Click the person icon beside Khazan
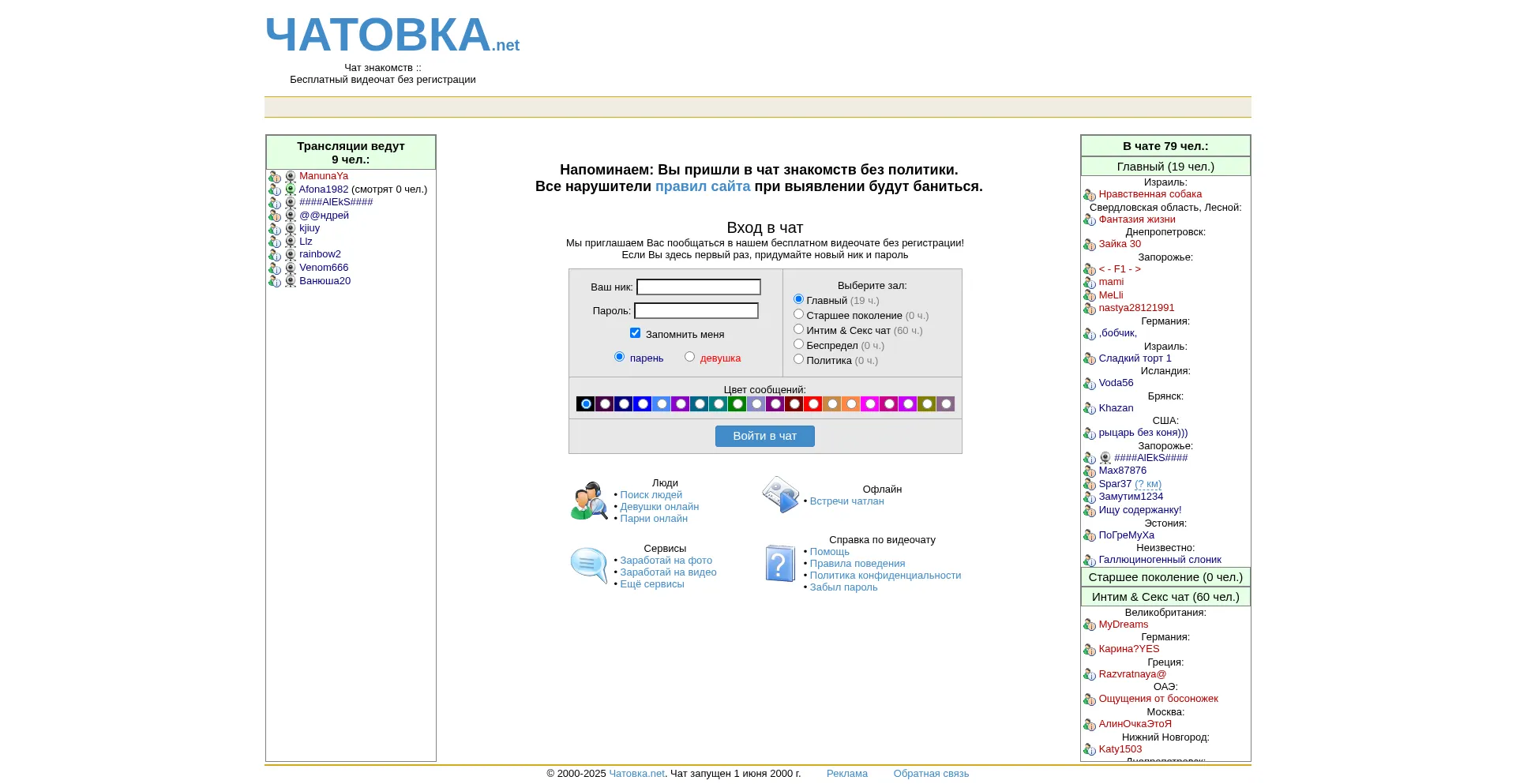Screen dimensions: 1516x784 1090,409
